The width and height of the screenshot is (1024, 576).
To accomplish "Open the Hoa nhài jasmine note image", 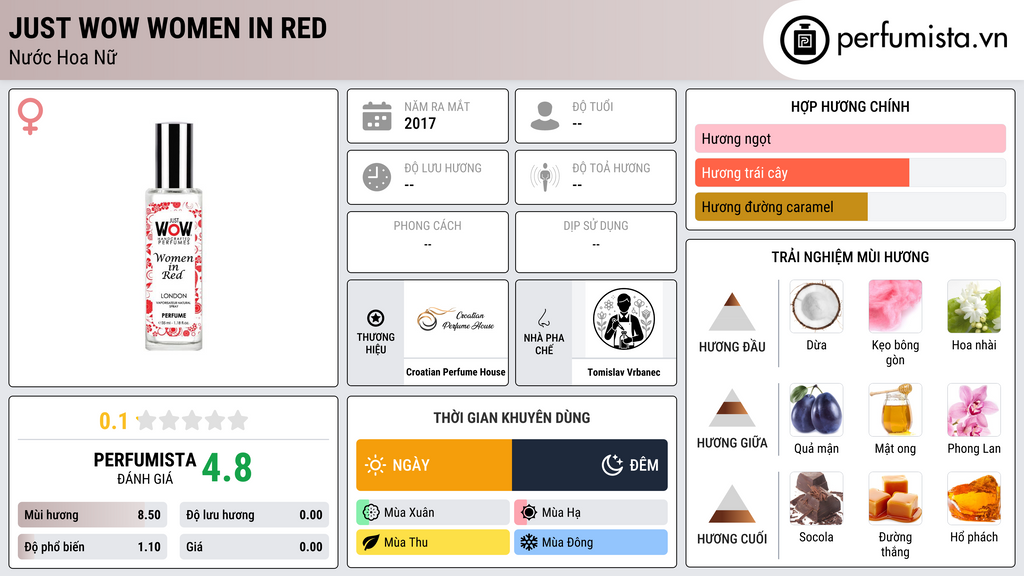I will click(974, 306).
